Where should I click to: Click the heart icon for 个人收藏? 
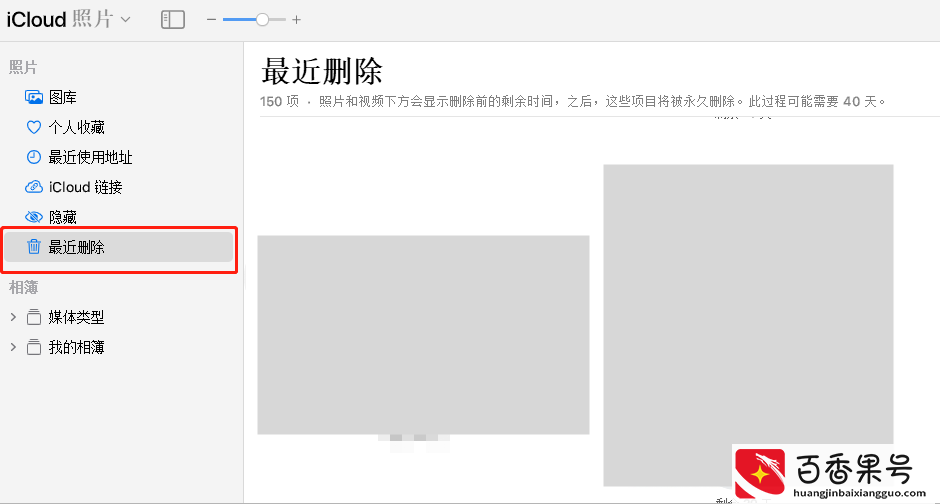pyautogui.click(x=34, y=127)
